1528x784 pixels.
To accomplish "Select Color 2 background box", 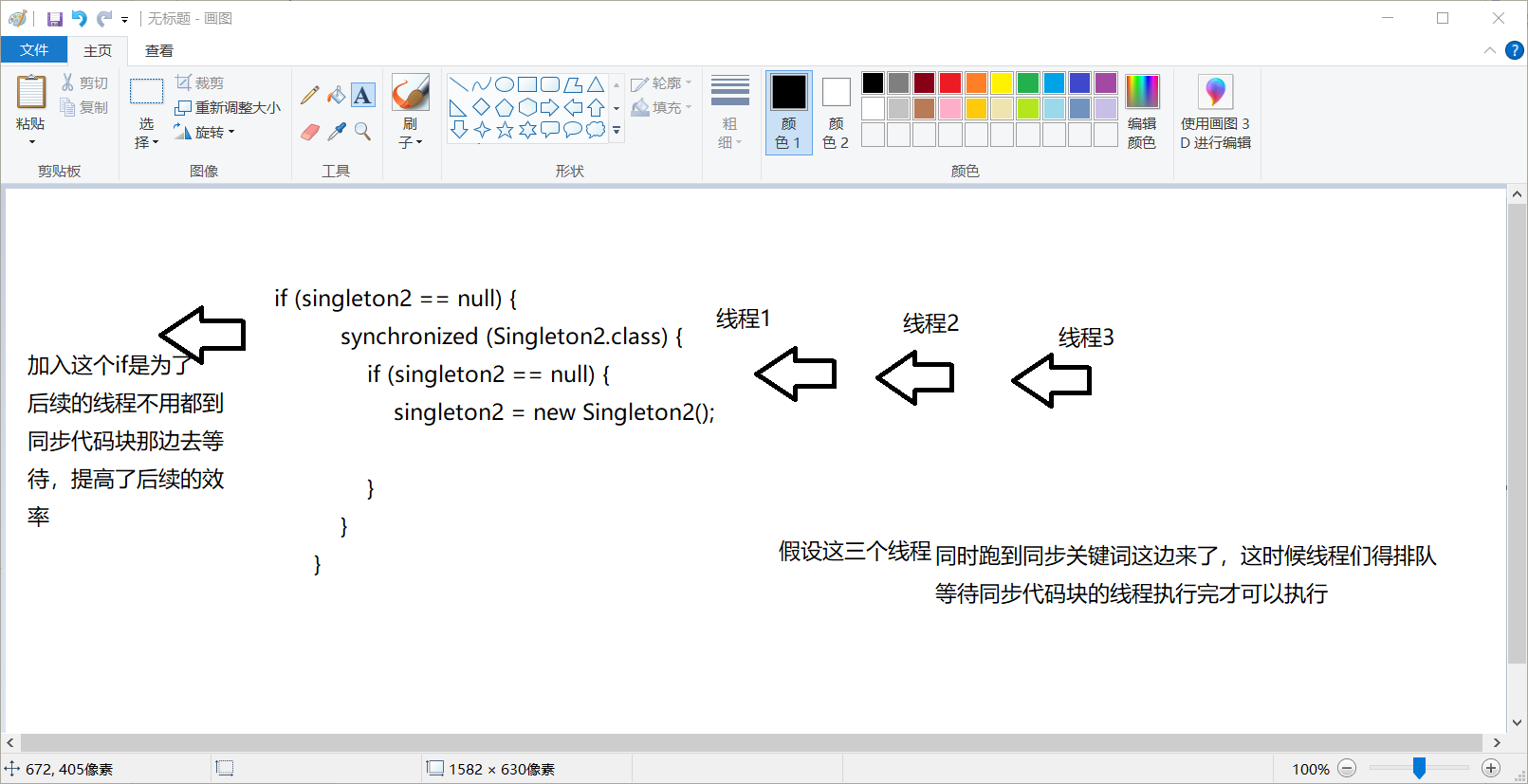I will coord(836,112).
